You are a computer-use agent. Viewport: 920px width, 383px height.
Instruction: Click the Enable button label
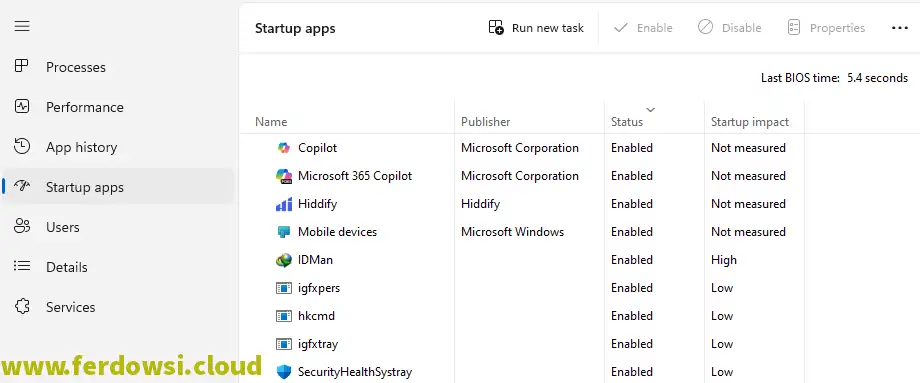(x=655, y=28)
